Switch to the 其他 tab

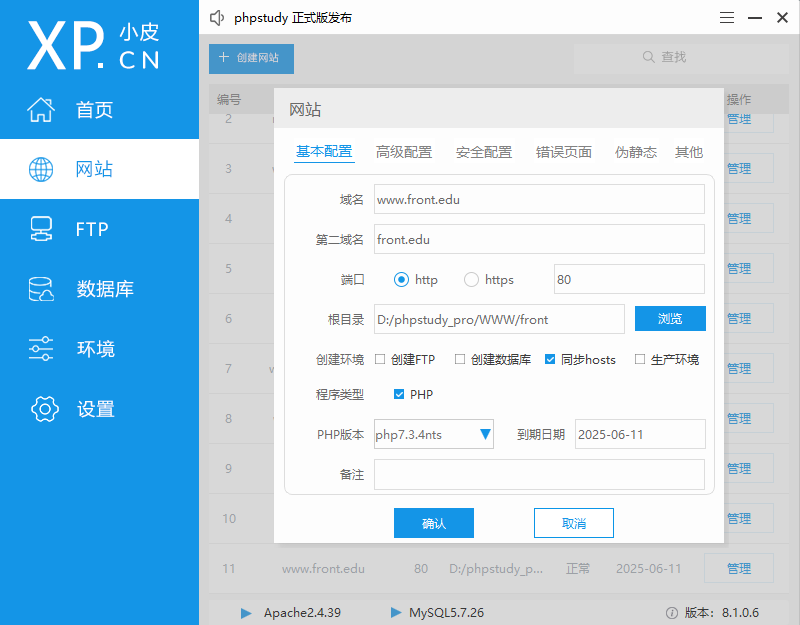(689, 152)
